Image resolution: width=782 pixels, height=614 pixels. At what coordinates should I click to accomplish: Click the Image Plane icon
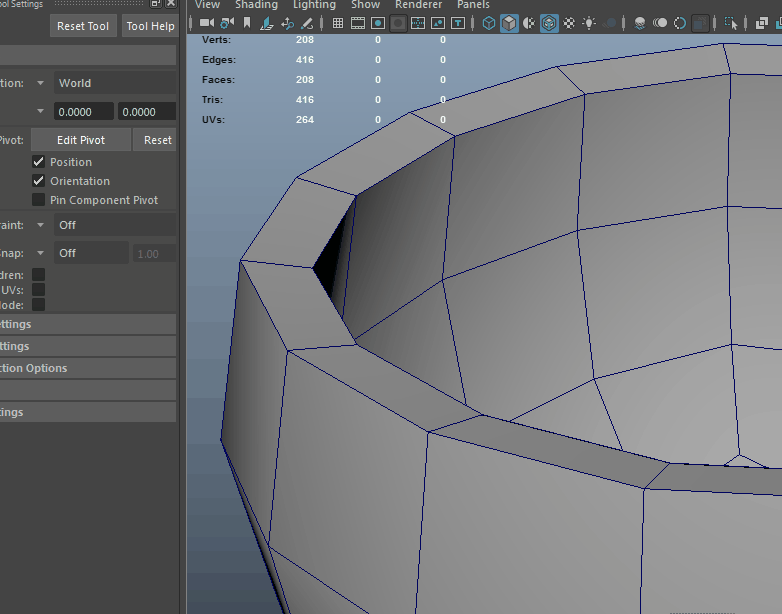267,23
